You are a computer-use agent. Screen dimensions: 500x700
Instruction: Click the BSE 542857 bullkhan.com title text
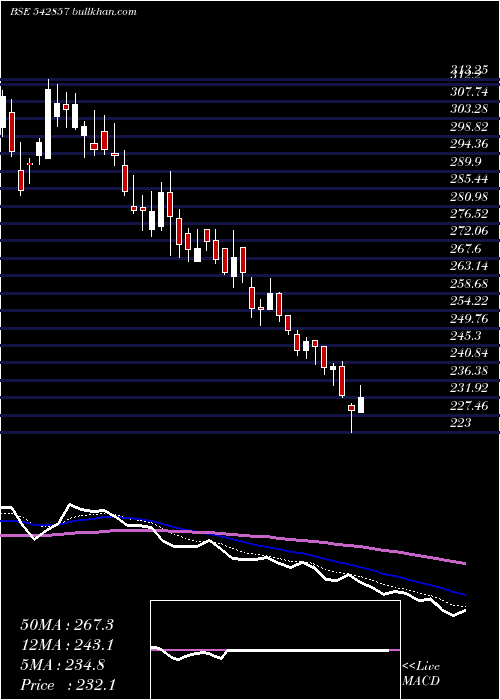tap(73, 12)
